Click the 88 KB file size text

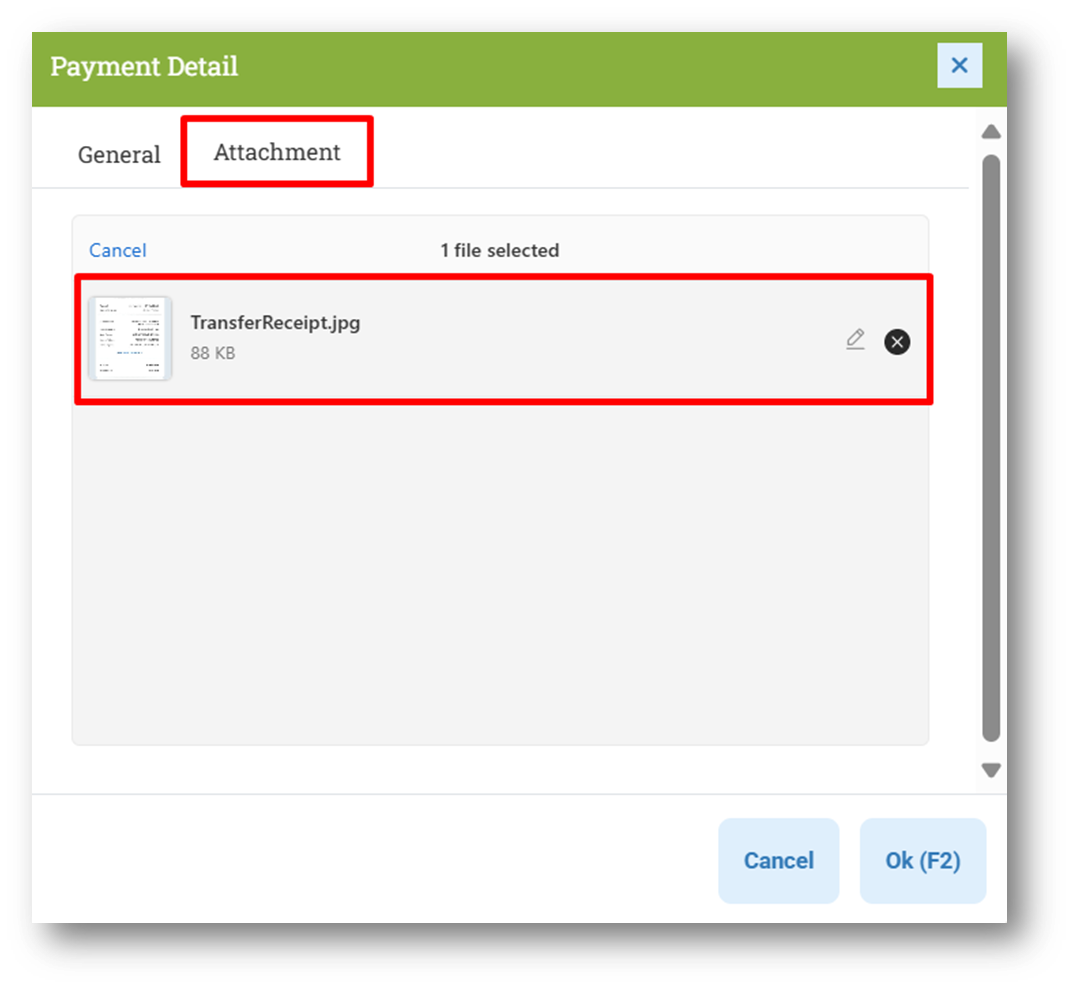click(x=213, y=353)
